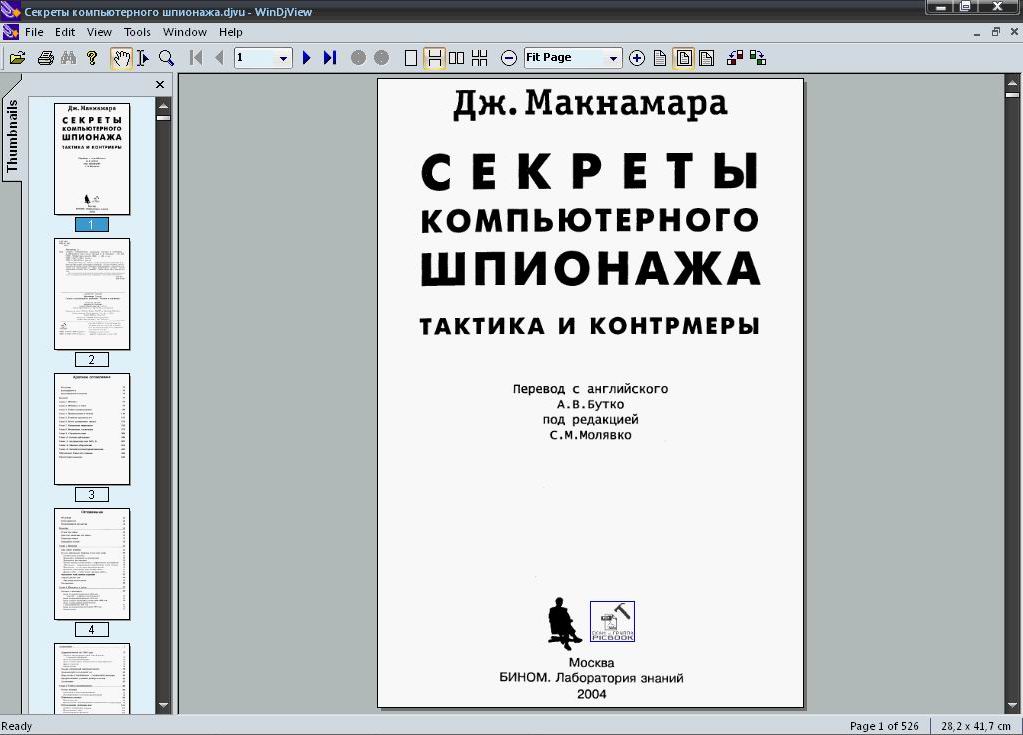Click the Thumbnails side tab
The image size is (1023, 735).
(x=12, y=136)
